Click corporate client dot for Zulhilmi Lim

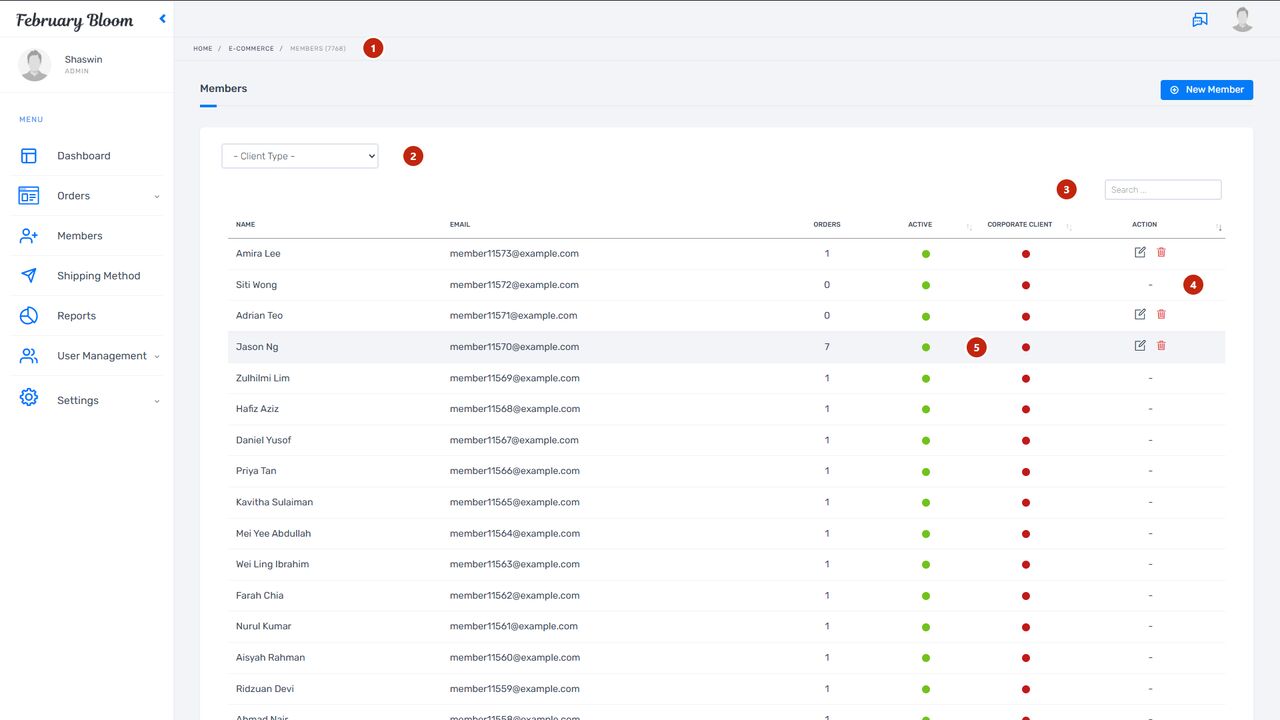1026,378
